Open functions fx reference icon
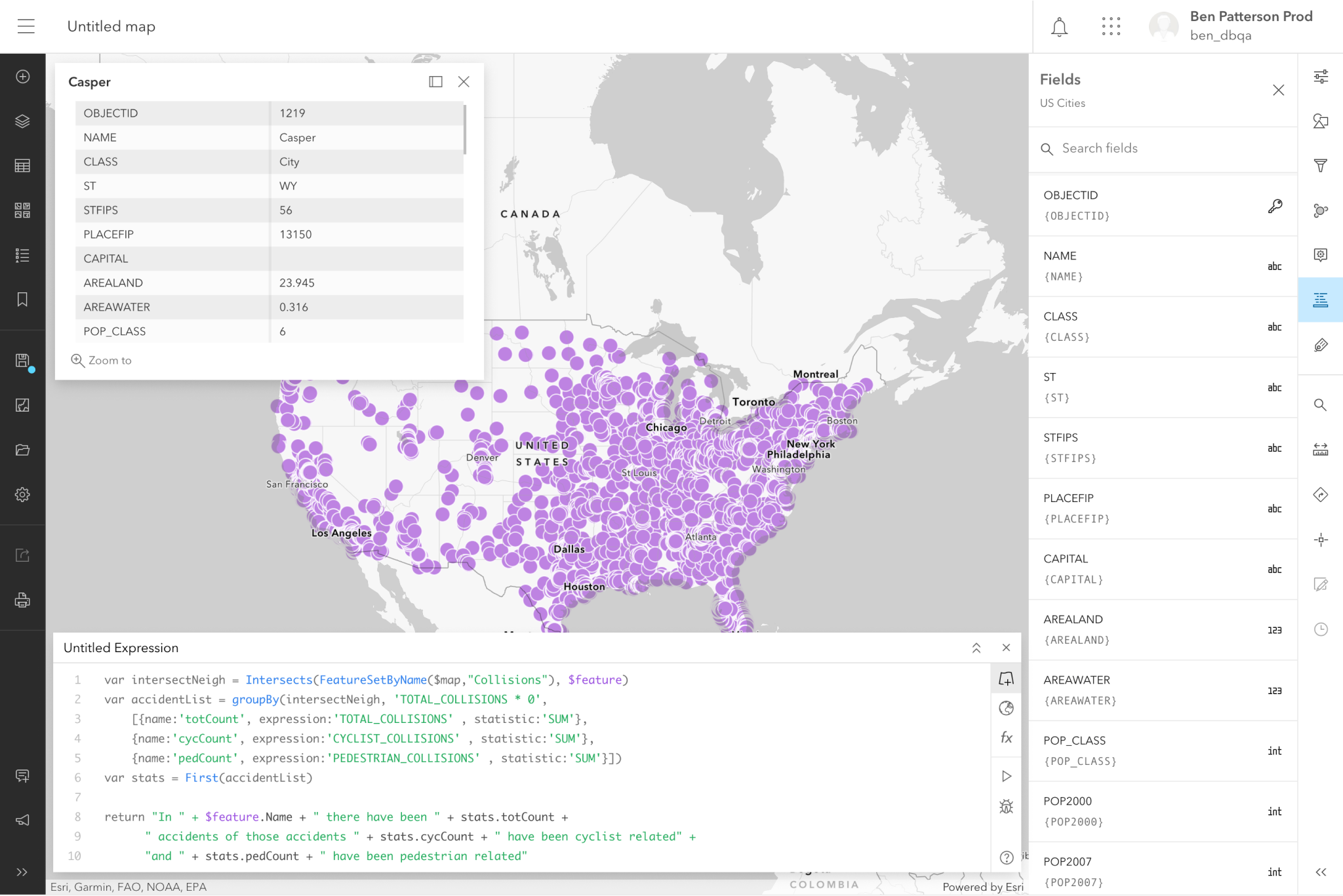Screen dimensions: 1343x896 click(x=1006, y=737)
